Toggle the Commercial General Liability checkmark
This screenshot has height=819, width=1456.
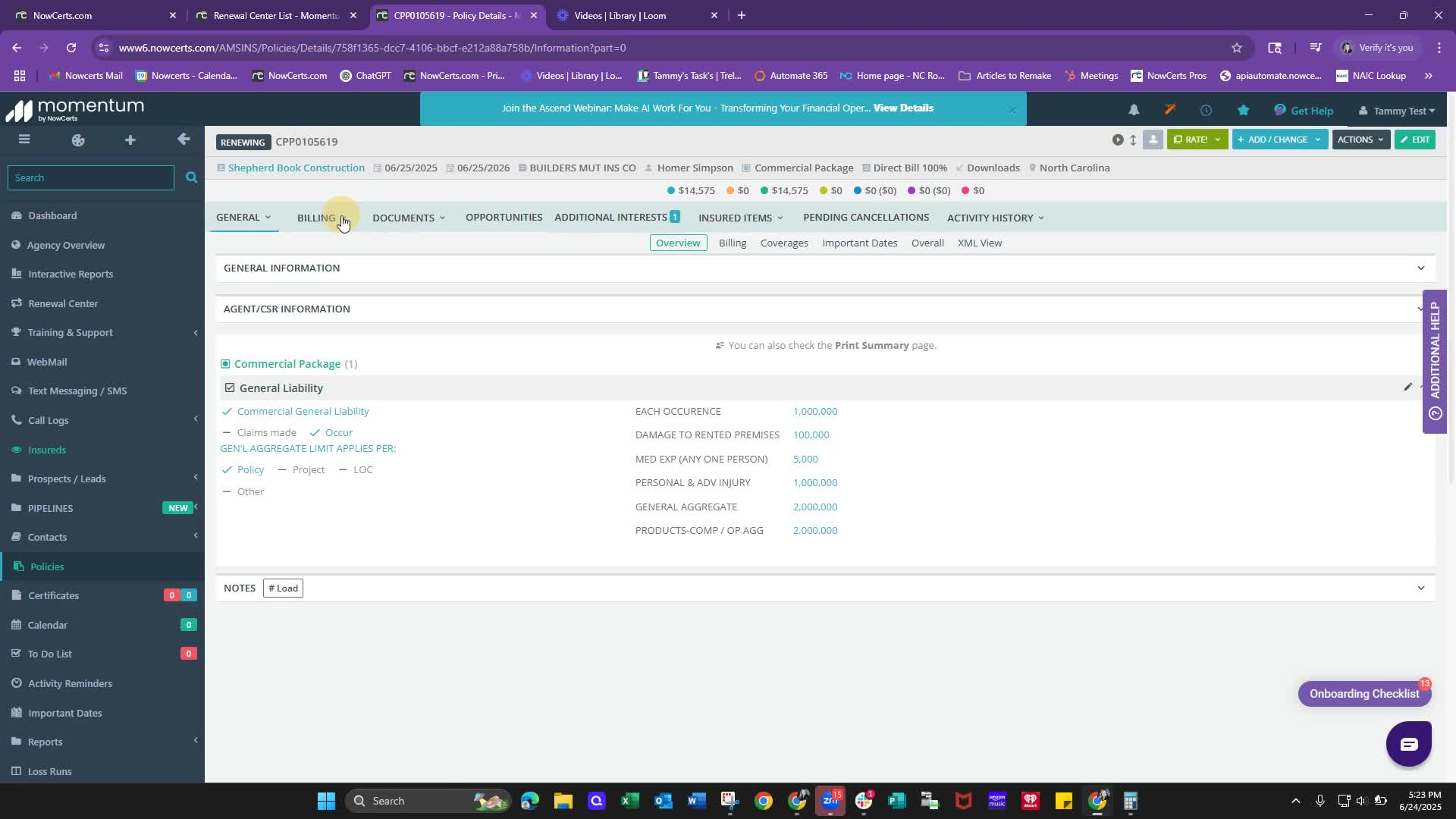[x=227, y=411]
